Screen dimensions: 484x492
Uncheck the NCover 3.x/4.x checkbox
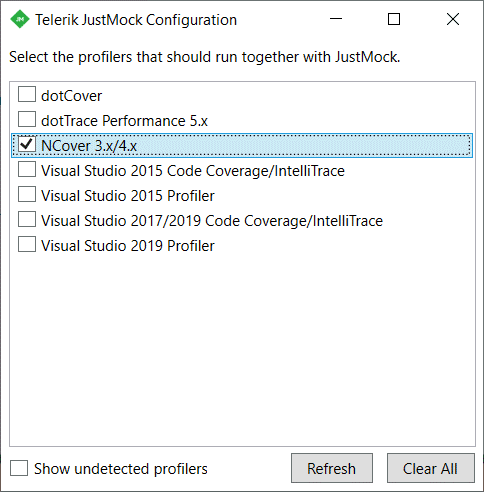coord(27,144)
